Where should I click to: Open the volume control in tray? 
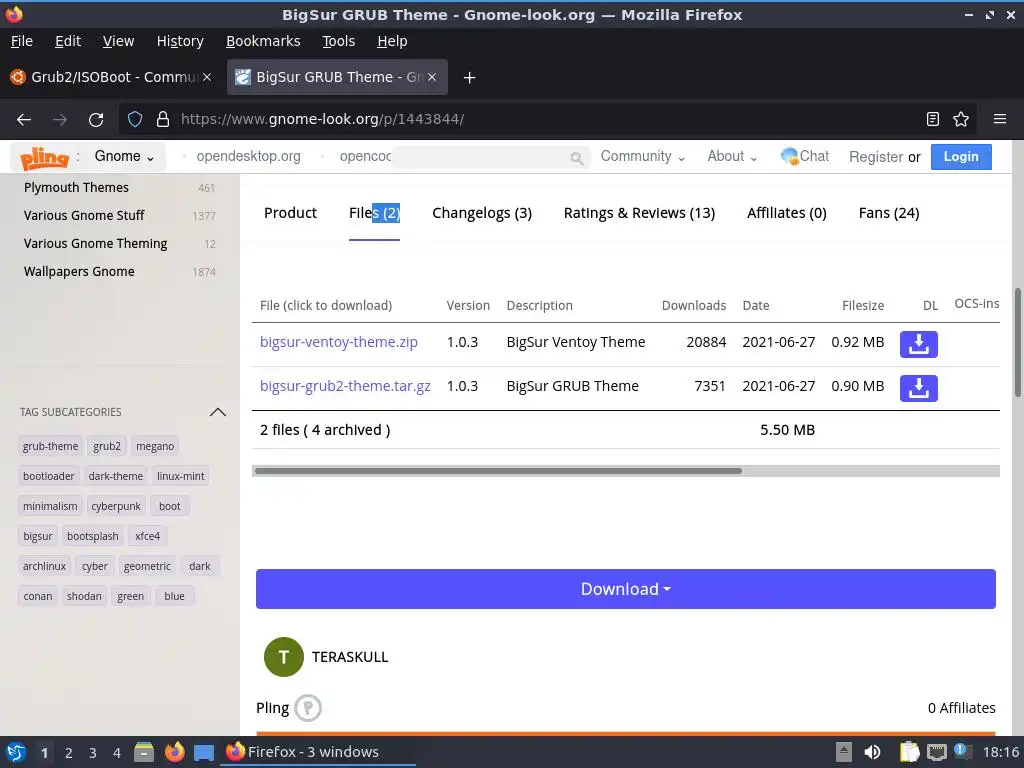(x=872, y=752)
